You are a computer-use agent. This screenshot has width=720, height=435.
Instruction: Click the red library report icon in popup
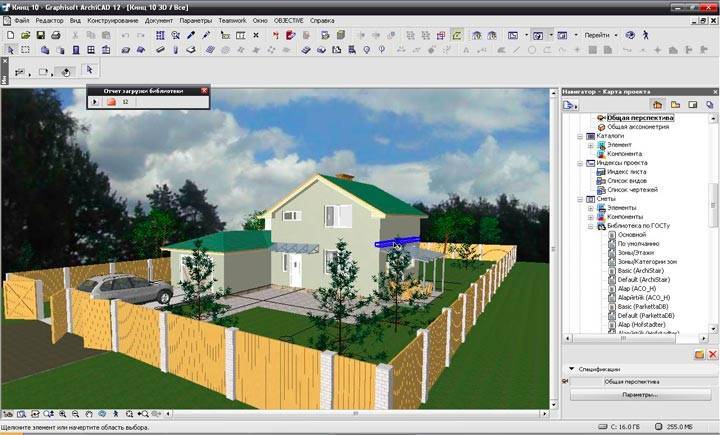(111, 102)
